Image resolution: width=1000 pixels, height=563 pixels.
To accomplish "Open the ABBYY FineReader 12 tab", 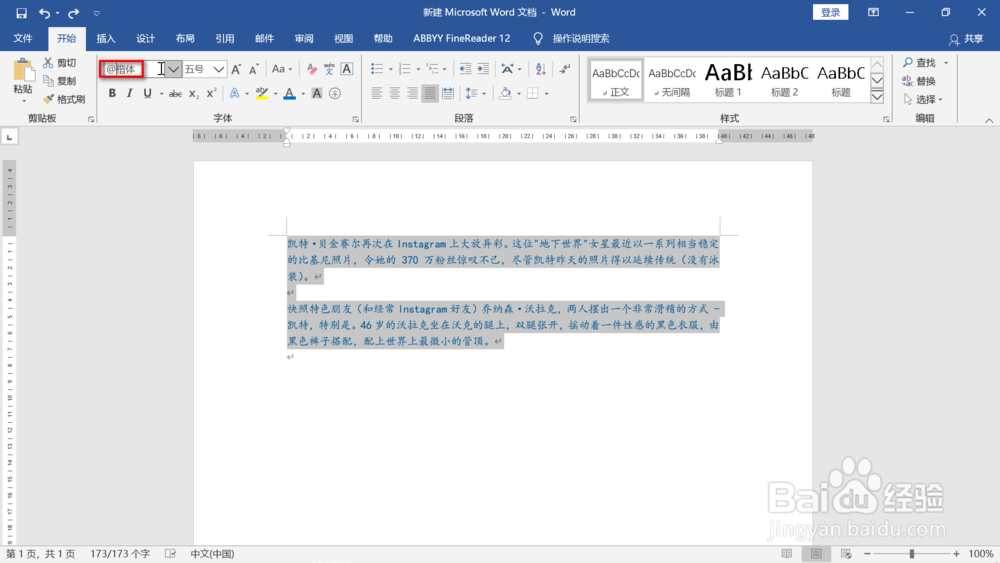I will coord(462,38).
